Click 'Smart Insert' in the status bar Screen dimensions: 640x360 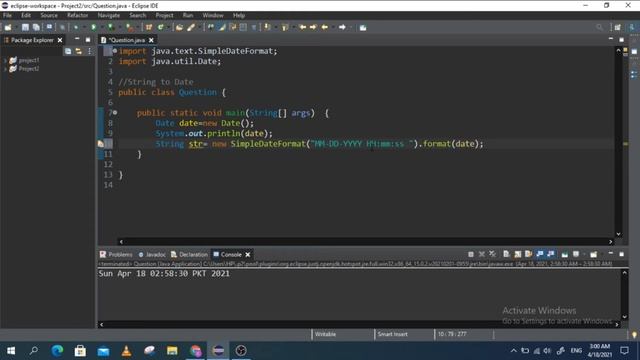pos(392,334)
